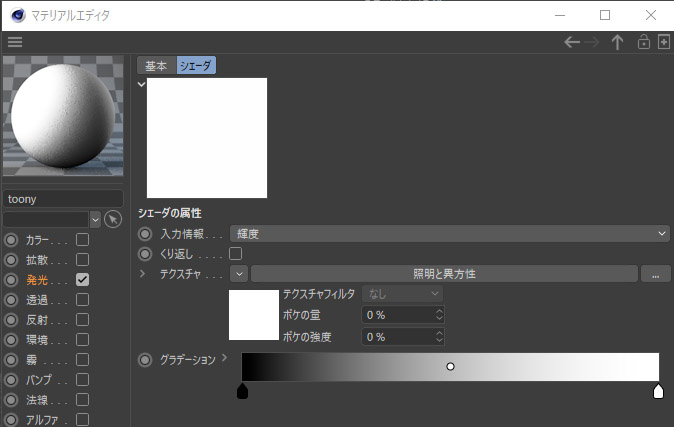Image resolution: width=674 pixels, height=427 pixels.
Task: Toggle the lock icon in header
Action: [644, 42]
